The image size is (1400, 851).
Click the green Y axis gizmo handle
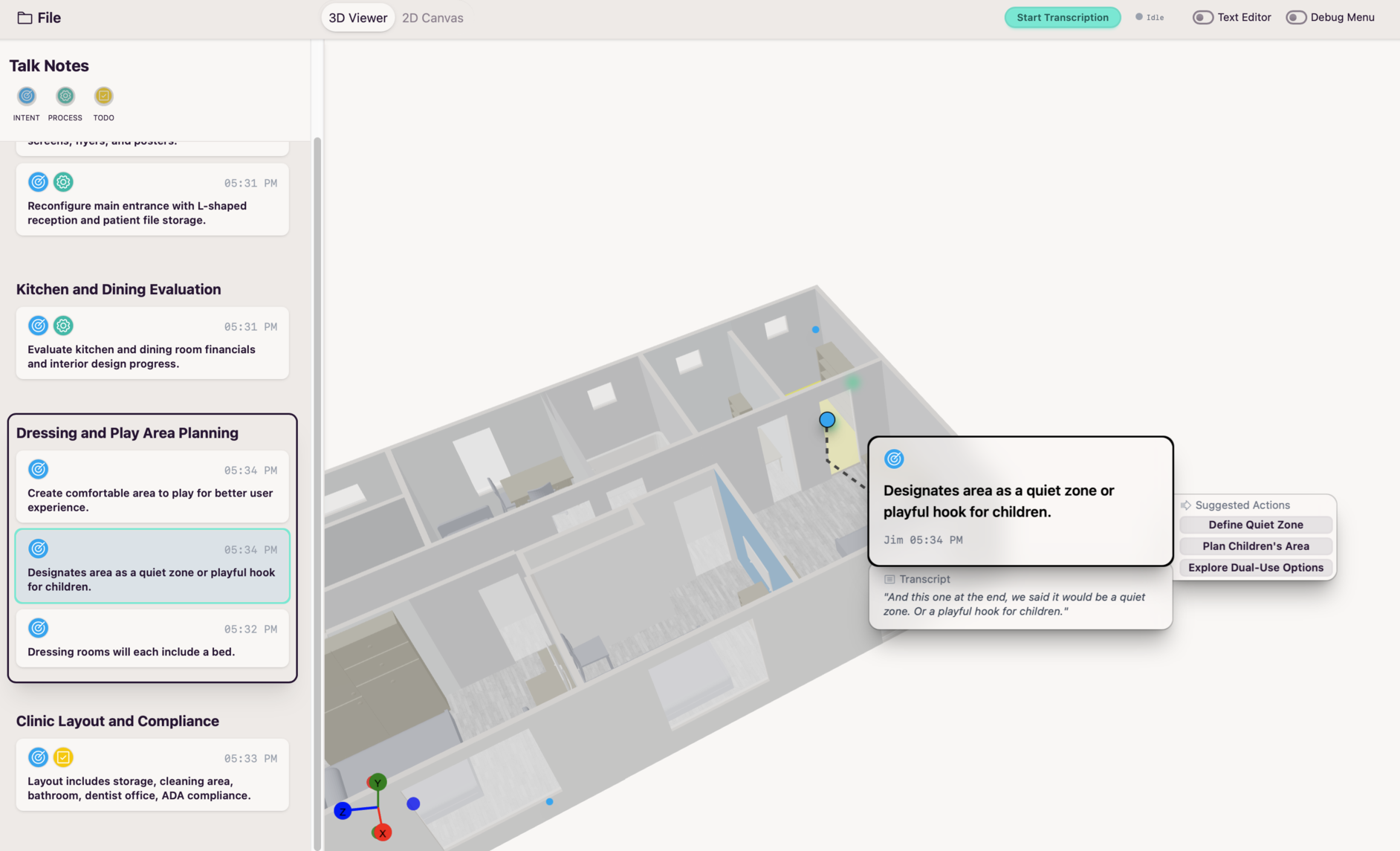tap(377, 782)
